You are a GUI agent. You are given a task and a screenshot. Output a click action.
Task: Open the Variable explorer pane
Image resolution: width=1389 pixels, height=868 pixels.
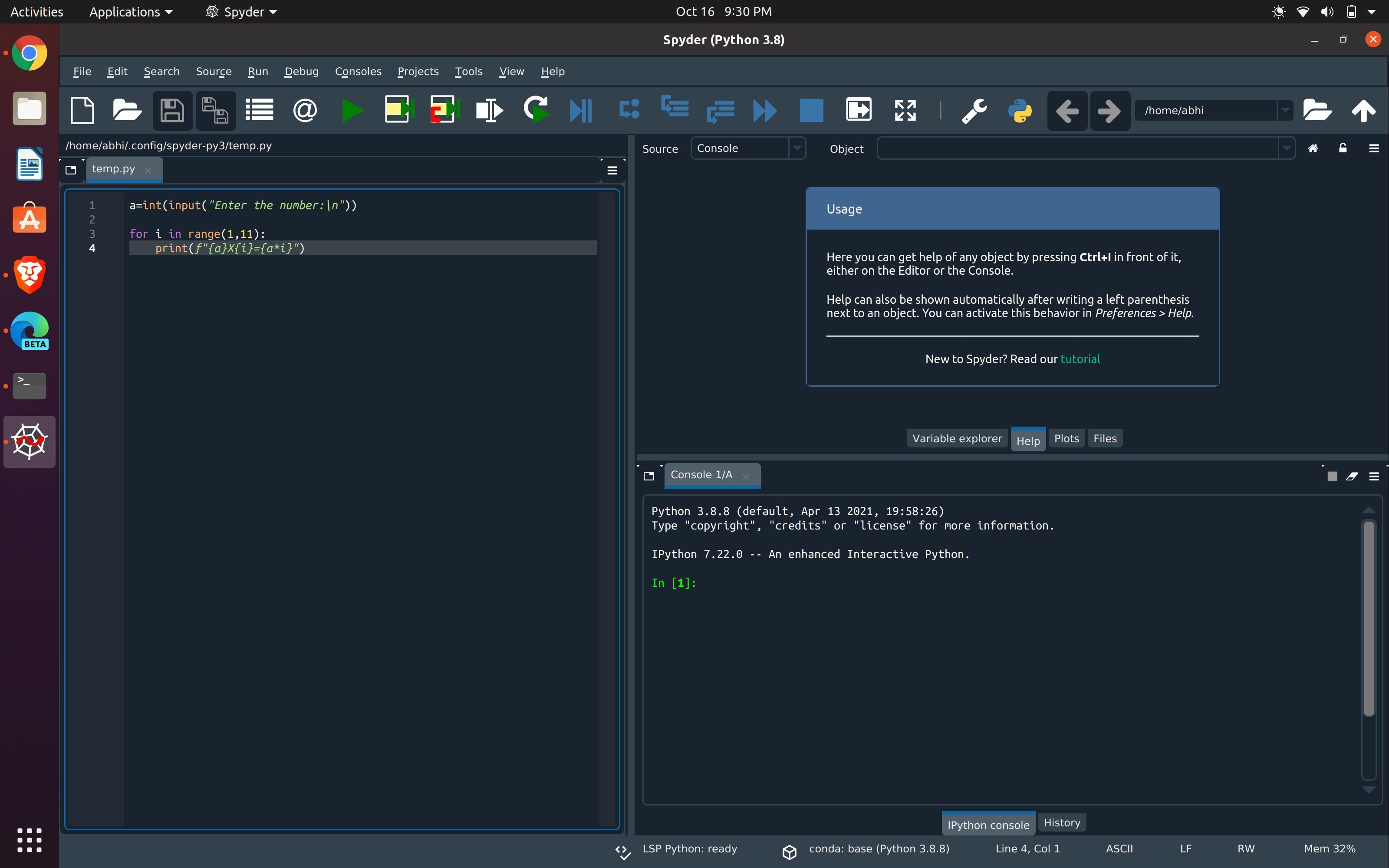click(x=957, y=438)
